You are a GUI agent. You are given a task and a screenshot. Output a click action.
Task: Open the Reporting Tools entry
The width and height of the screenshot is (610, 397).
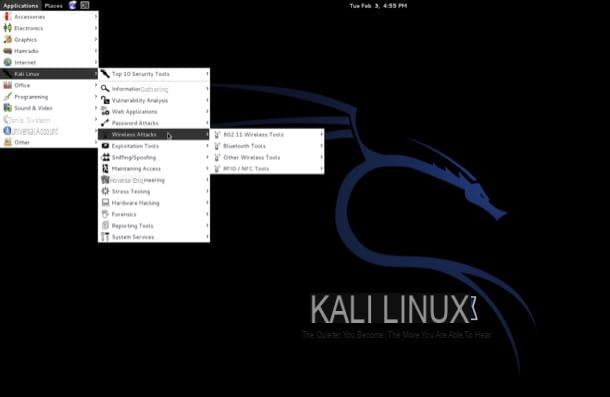click(x=154, y=226)
